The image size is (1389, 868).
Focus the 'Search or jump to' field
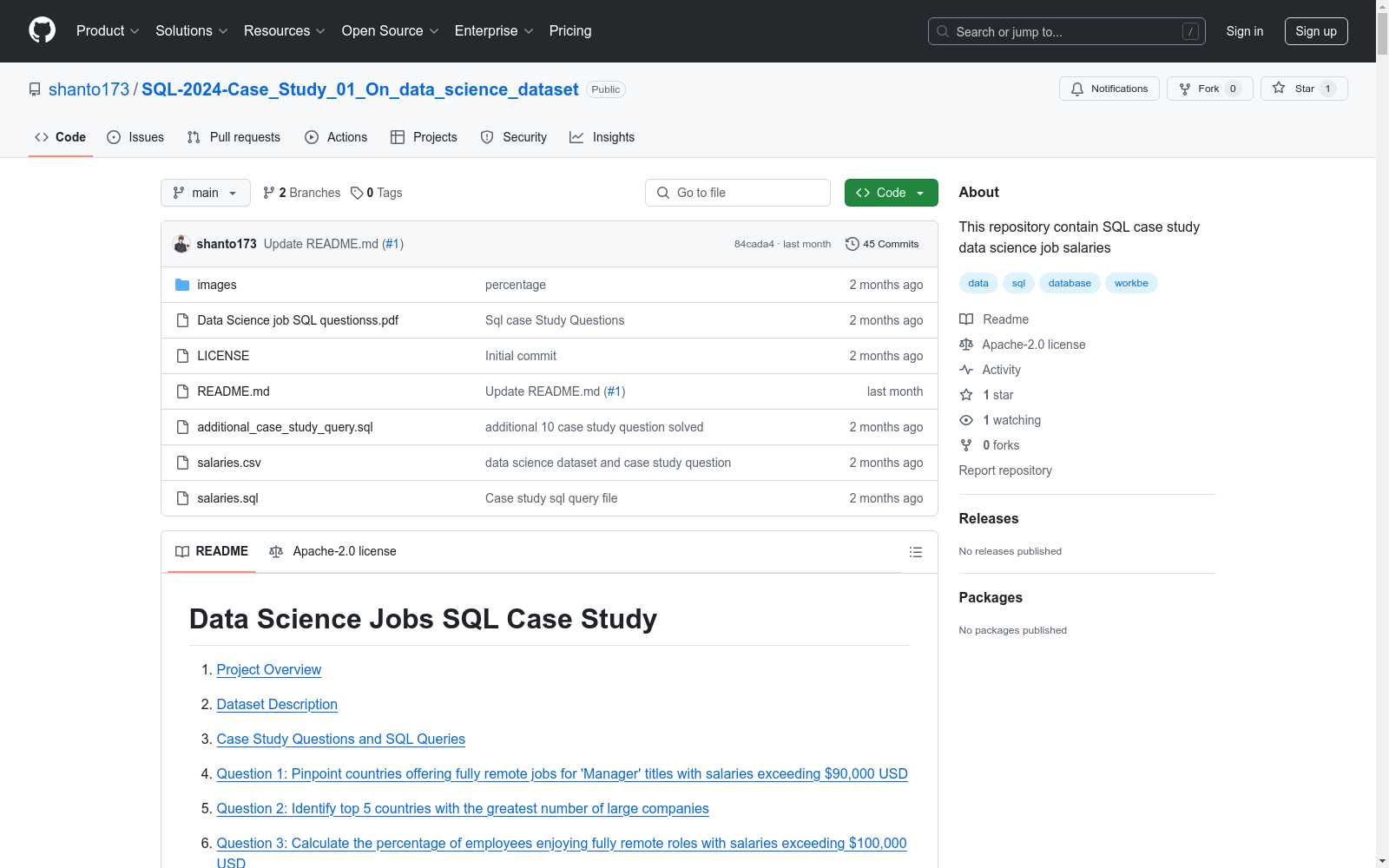1067,31
